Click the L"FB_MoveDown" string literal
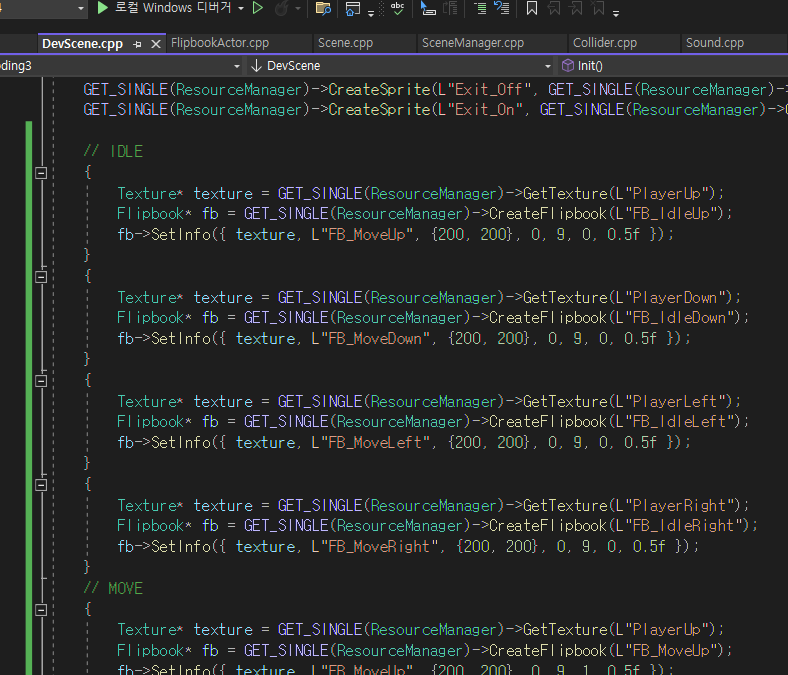The width and height of the screenshot is (788, 675). tap(370, 339)
